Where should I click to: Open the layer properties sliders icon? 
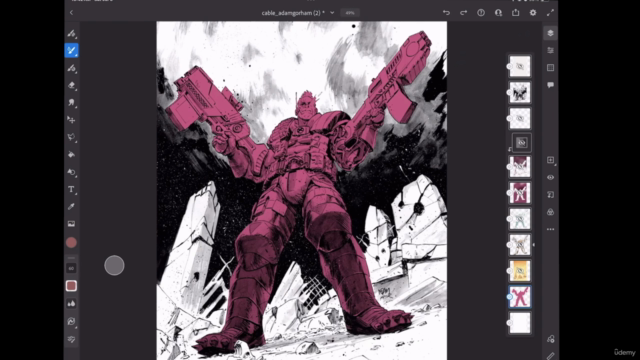[x=550, y=50]
